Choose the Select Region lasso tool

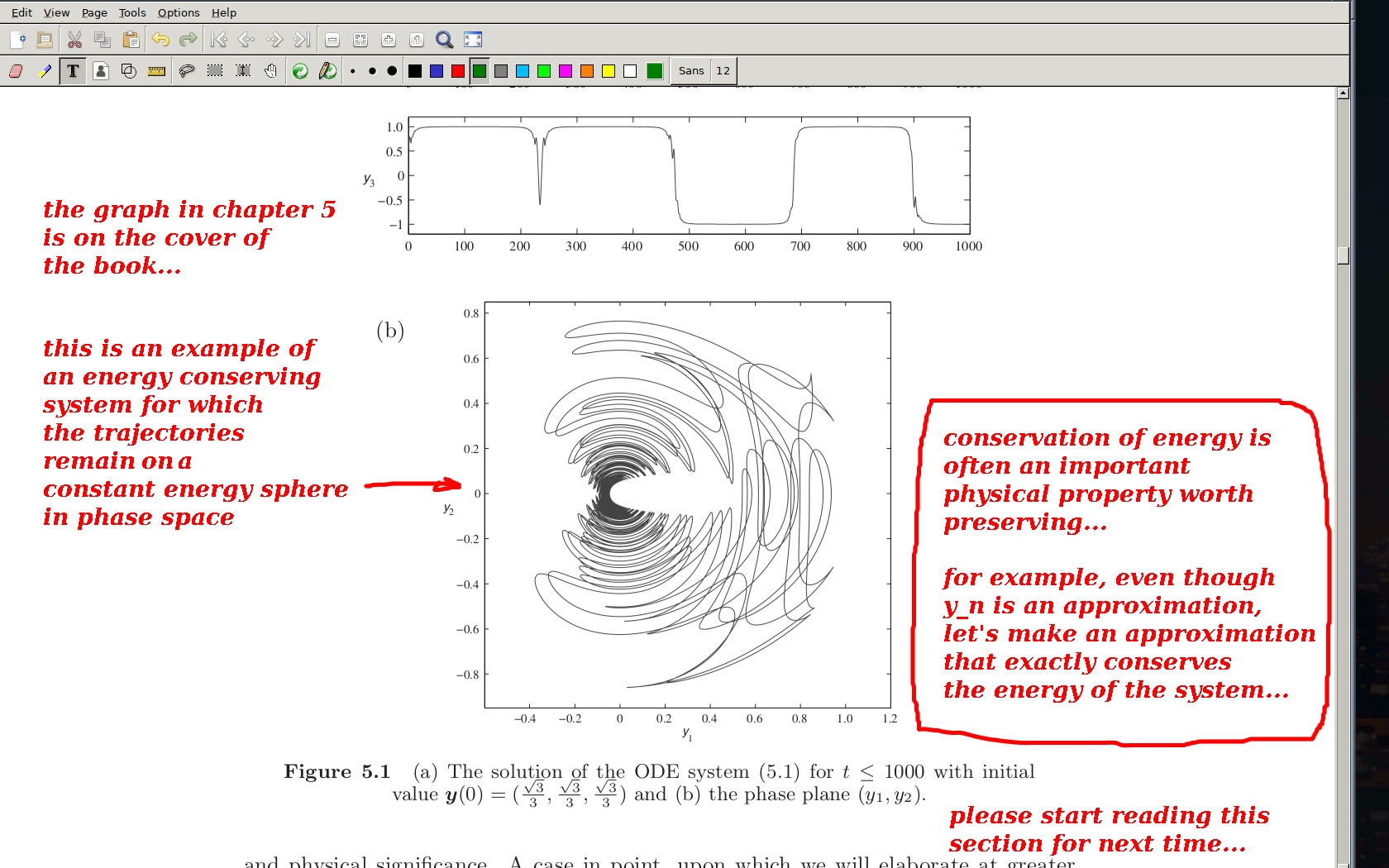click(x=187, y=71)
